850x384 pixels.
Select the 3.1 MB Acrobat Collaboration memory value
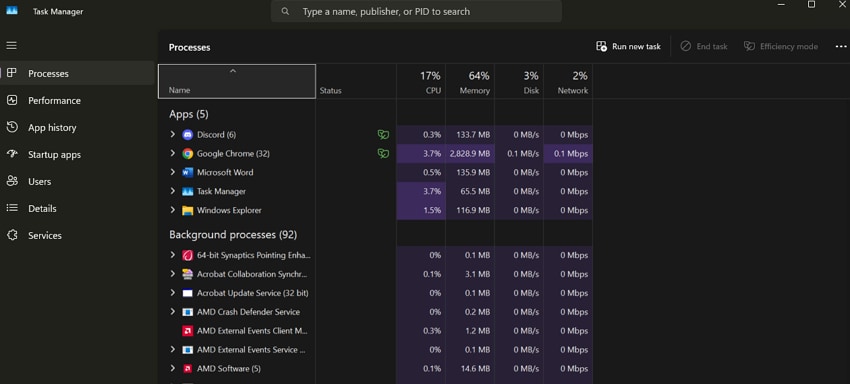[x=470, y=274]
